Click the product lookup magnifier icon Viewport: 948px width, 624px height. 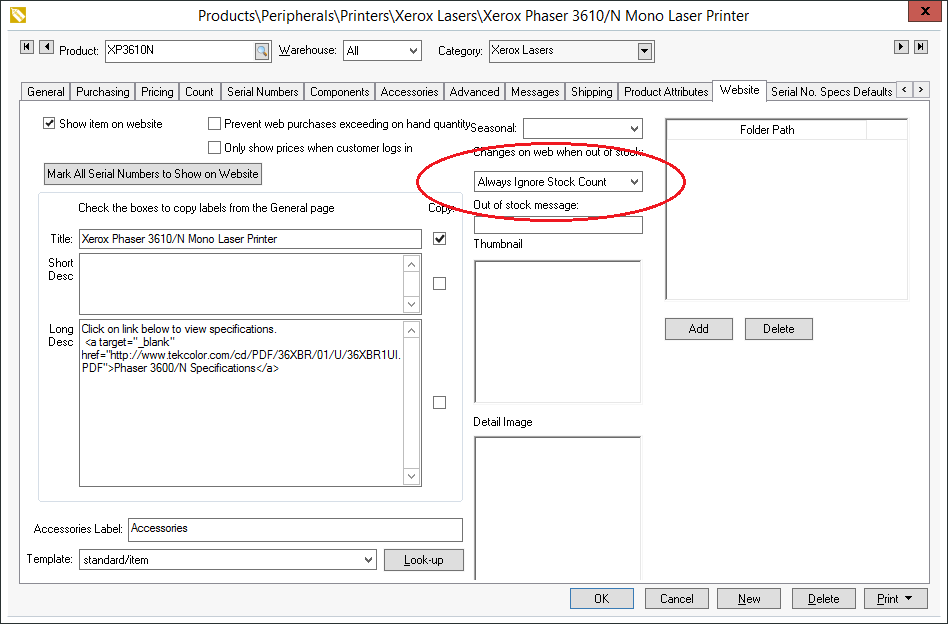(261, 50)
